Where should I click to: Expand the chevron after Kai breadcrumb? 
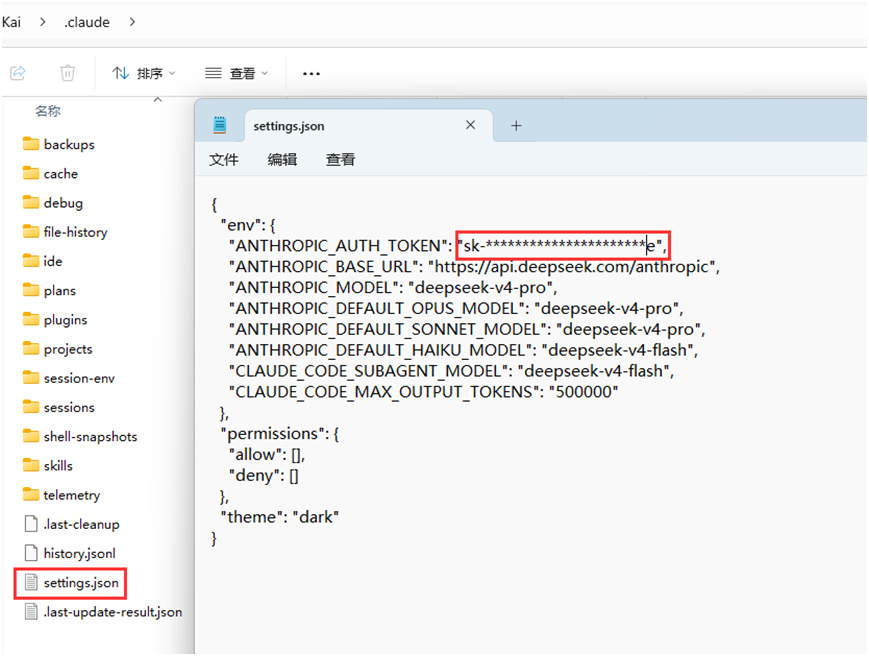[43, 22]
